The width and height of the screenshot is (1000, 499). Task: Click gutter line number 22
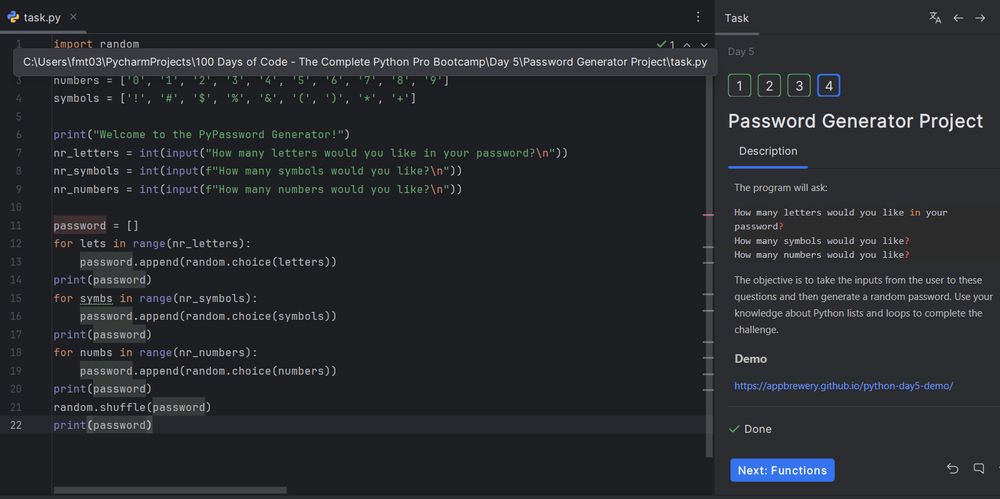16,426
